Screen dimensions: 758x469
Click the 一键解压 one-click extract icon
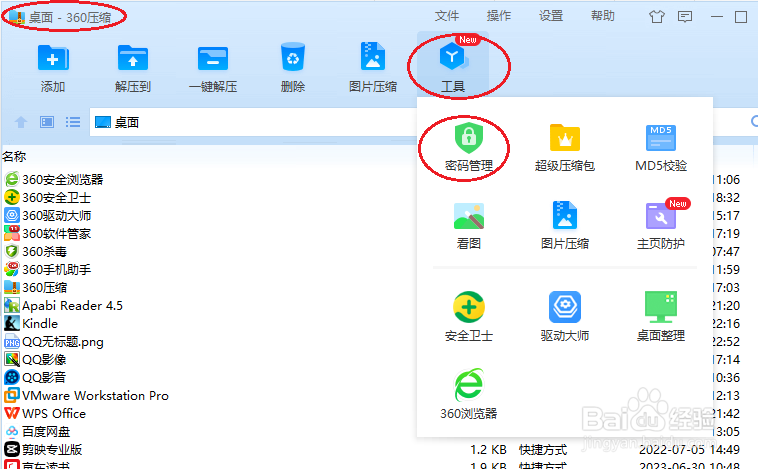(x=213, y=67)
